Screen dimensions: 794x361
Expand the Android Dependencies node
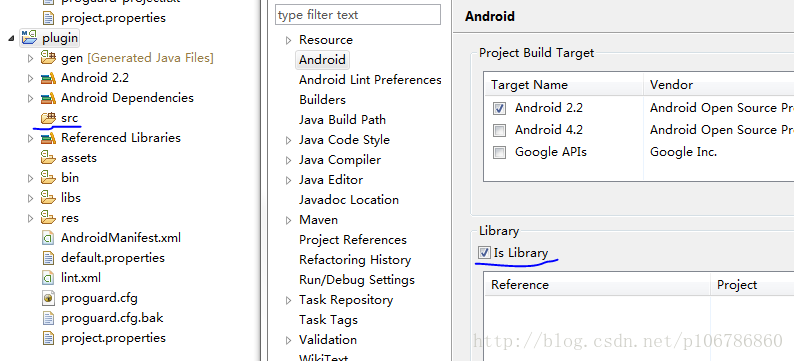(30, 98)
